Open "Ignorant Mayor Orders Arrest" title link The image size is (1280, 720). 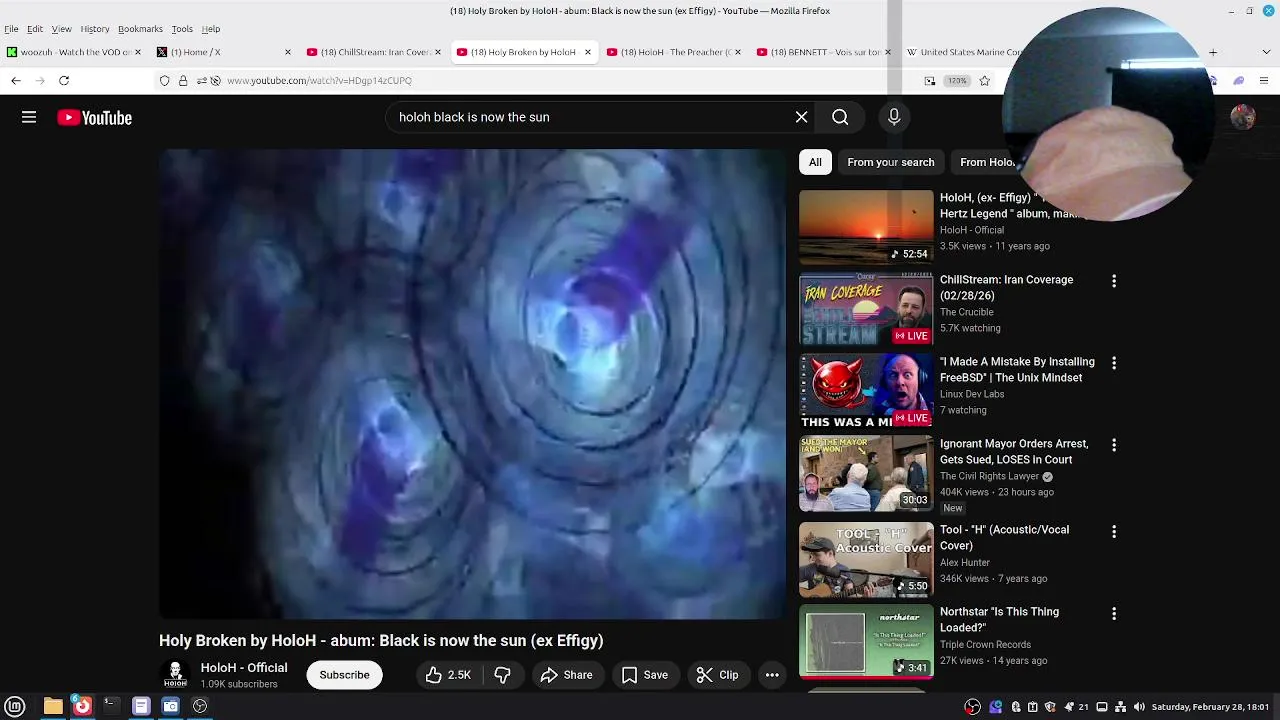[x=1013, y=452]
